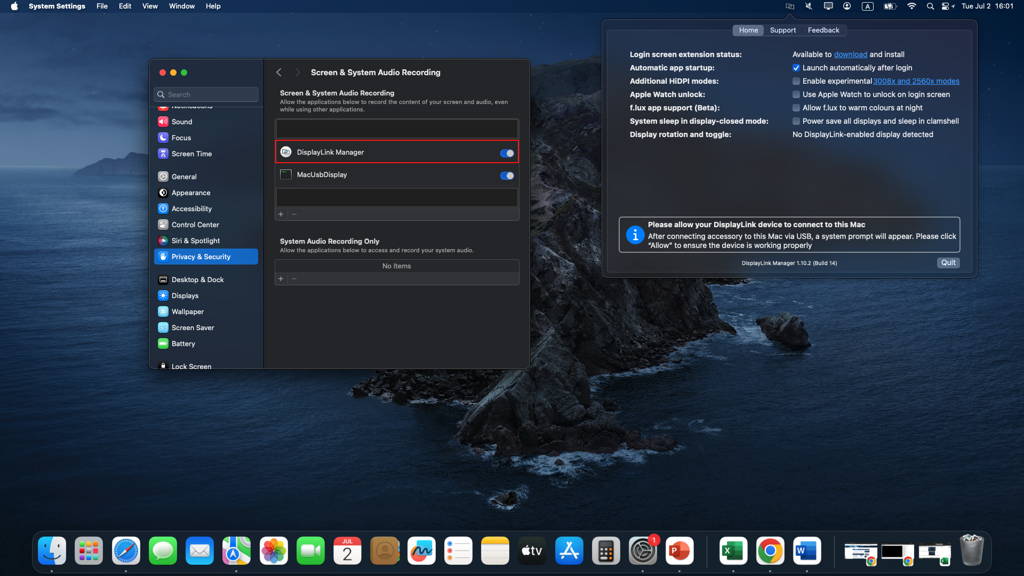Image resolution: width=1024 pixels, height=576 pixels.
Task: Open the Feedback tab in DisplayLink Manager
Action: pos(823,30)
